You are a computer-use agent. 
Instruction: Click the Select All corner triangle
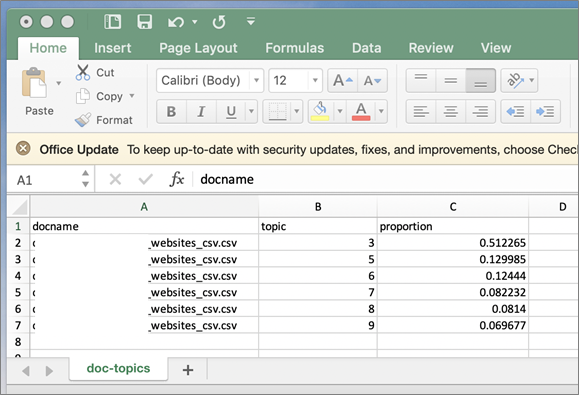(19, 207)
